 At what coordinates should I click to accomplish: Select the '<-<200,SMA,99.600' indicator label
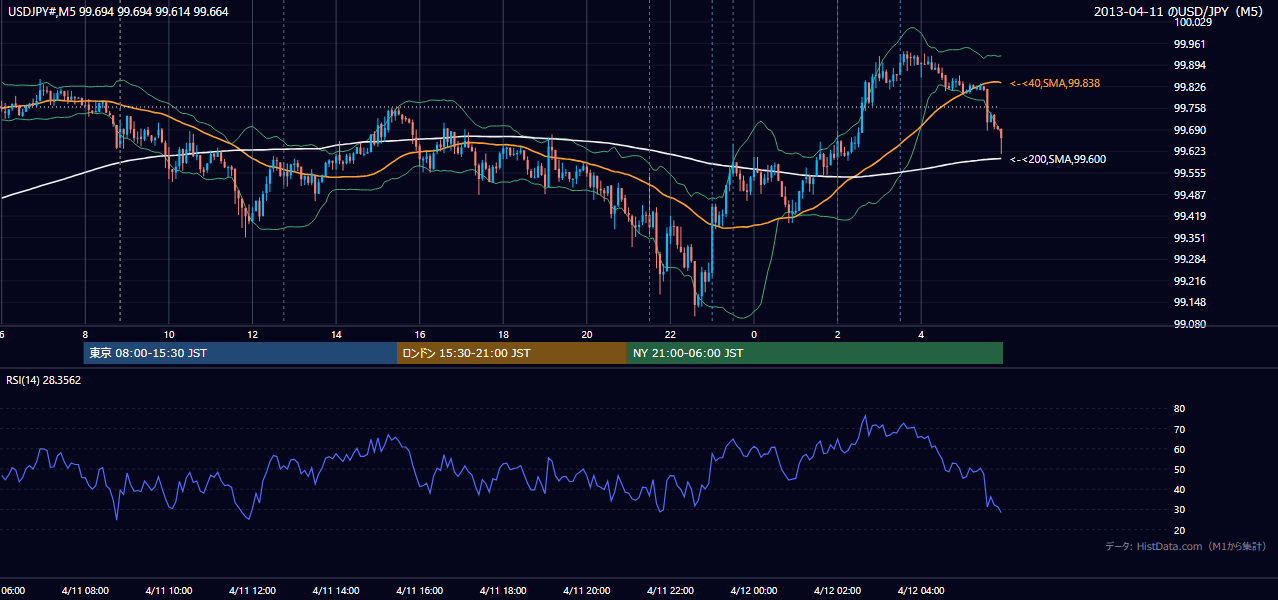click(1058, 159)
